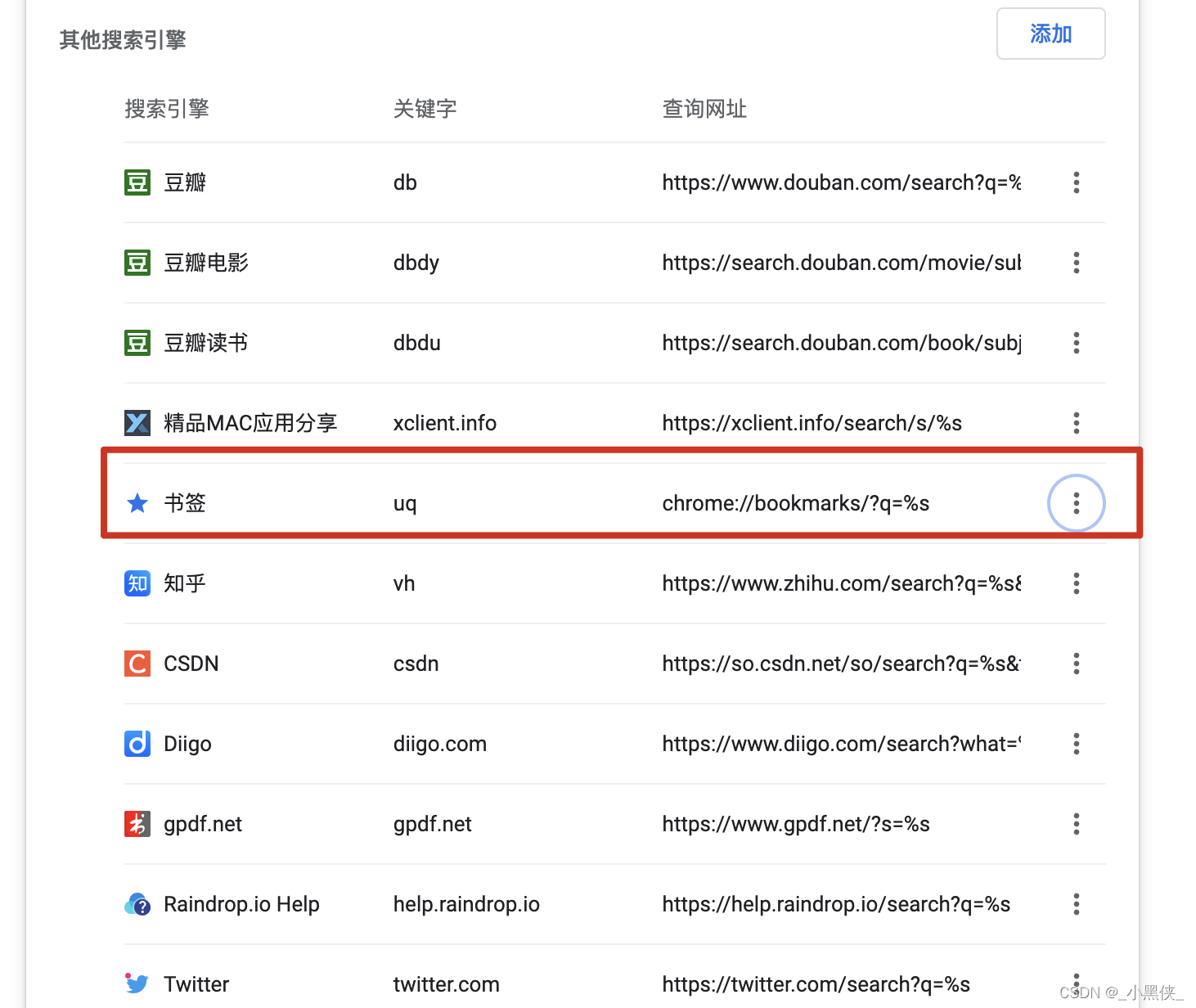Click the www.gpdf.net/?s=%s URL
Screen dimensions: 1196x1008
tap(796, 824)
